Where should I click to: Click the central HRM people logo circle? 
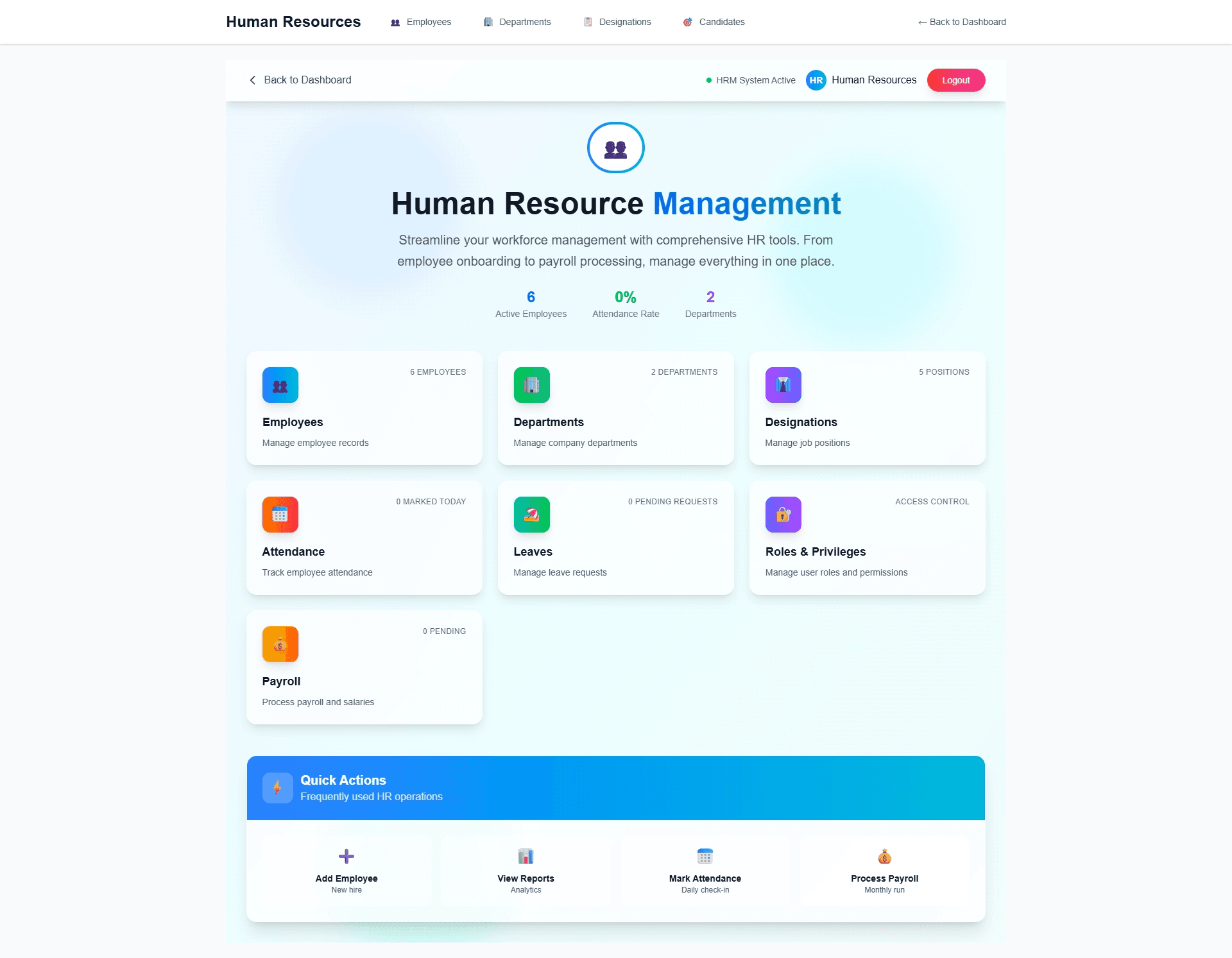pos(615,148)
